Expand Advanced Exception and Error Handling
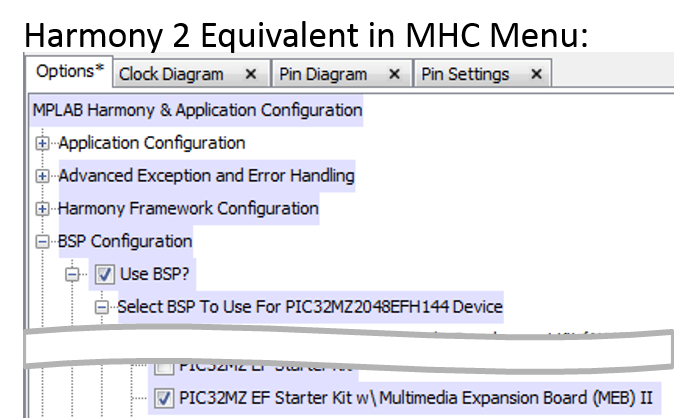Screen dimensions: 674x418 [x=42, y=176]
